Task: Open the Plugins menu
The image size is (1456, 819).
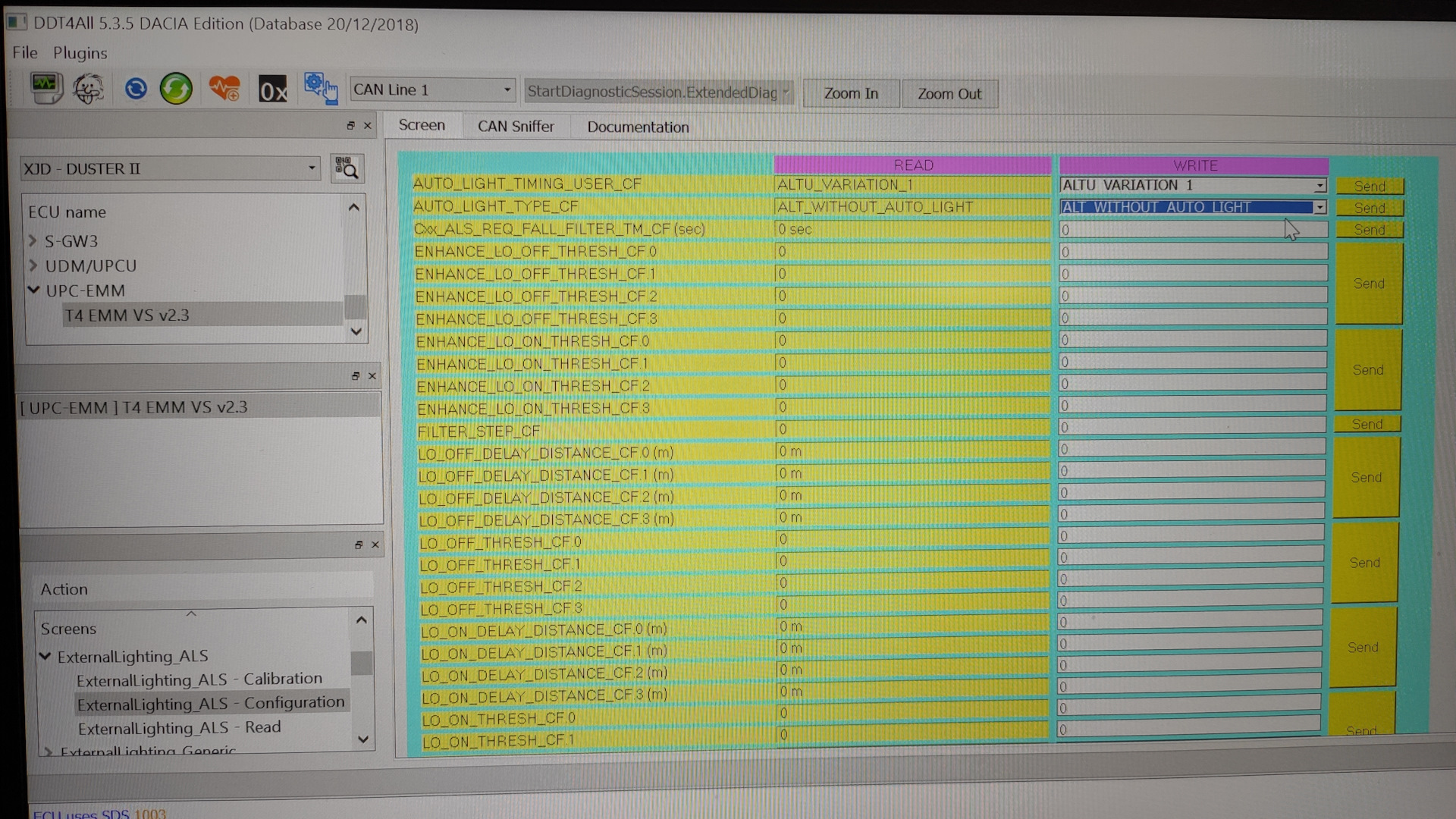Action: pyautogui.click(x=80, y=53)
